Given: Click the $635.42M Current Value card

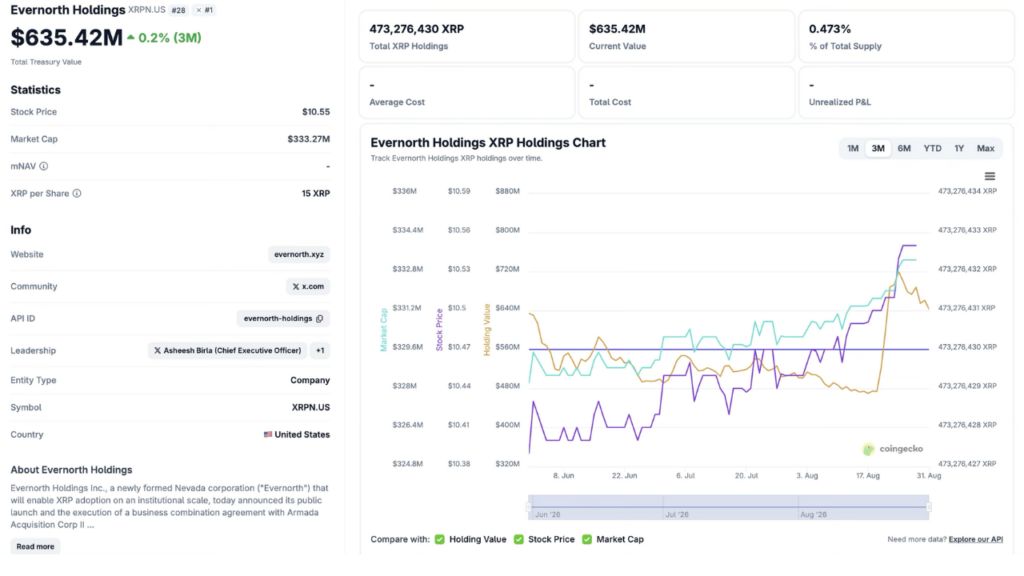Looking at the screenshot, I should (x=686, y=37).
